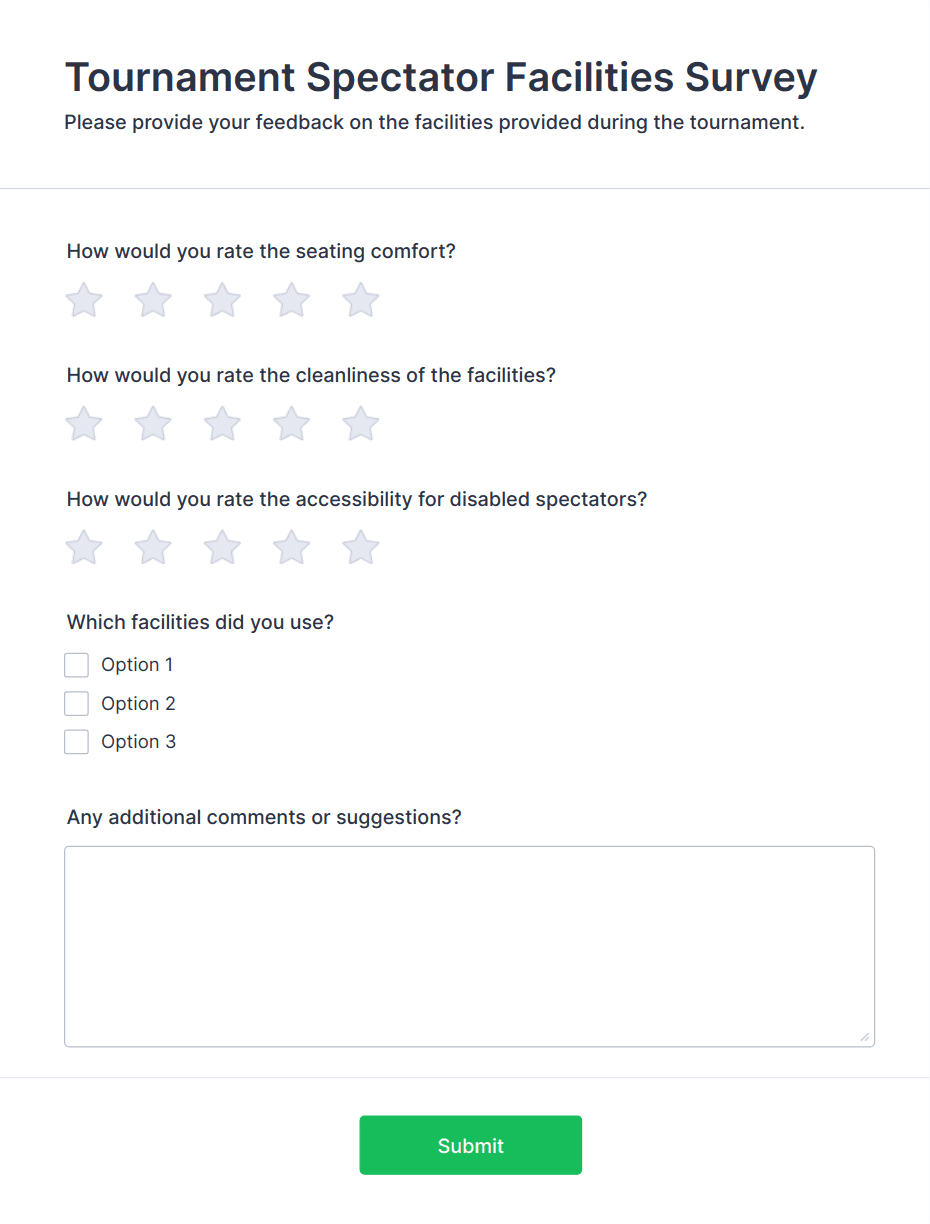
Task: Check Option 1 under facilities used
Action: click(x=76, y=664)
